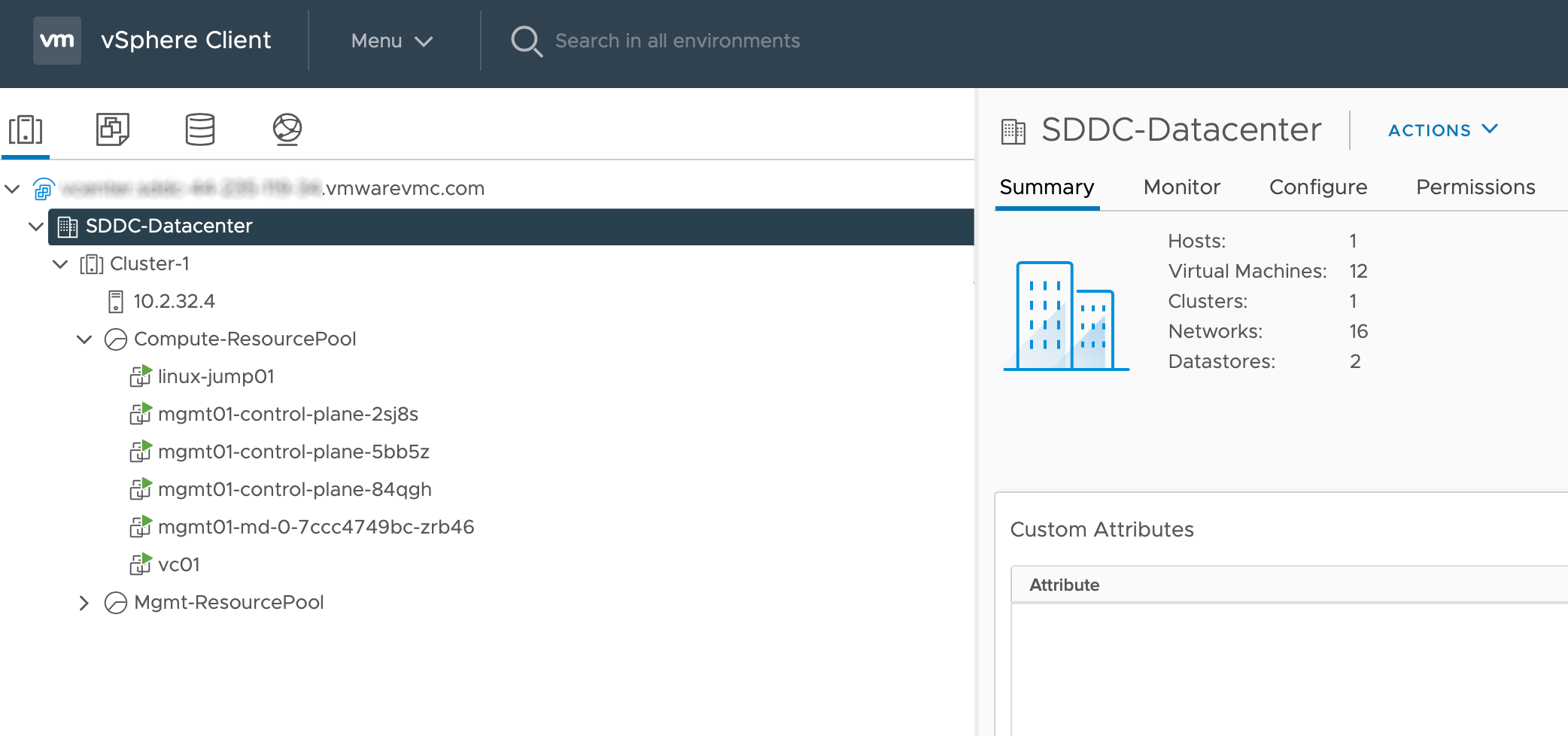Select SDDC-Datacenter in the tree
Viewport: 1568px width, 736px height.
pyautogui.click(x=169, y=226)
